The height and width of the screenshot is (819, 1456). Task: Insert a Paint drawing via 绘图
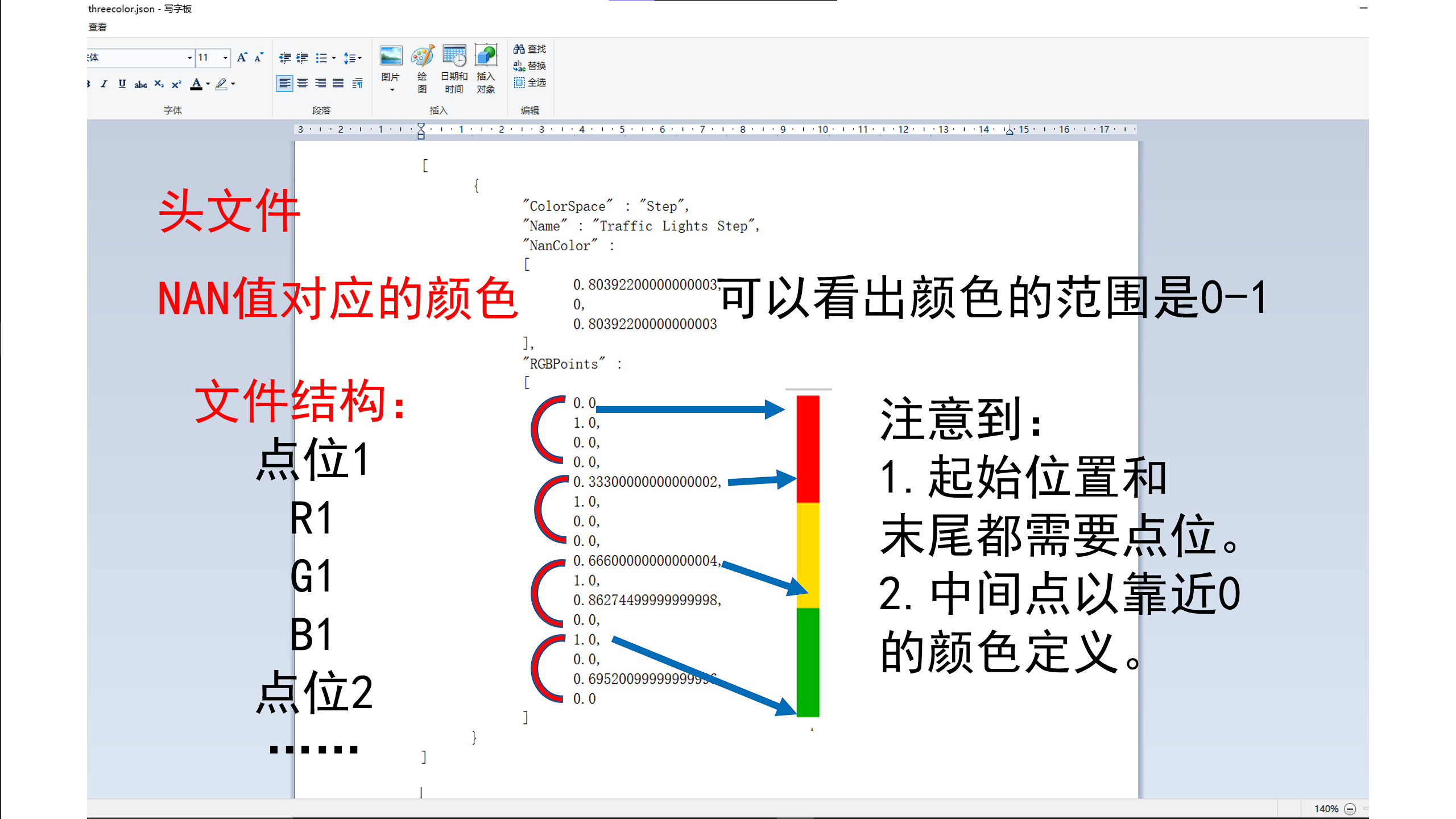point(423,68)
